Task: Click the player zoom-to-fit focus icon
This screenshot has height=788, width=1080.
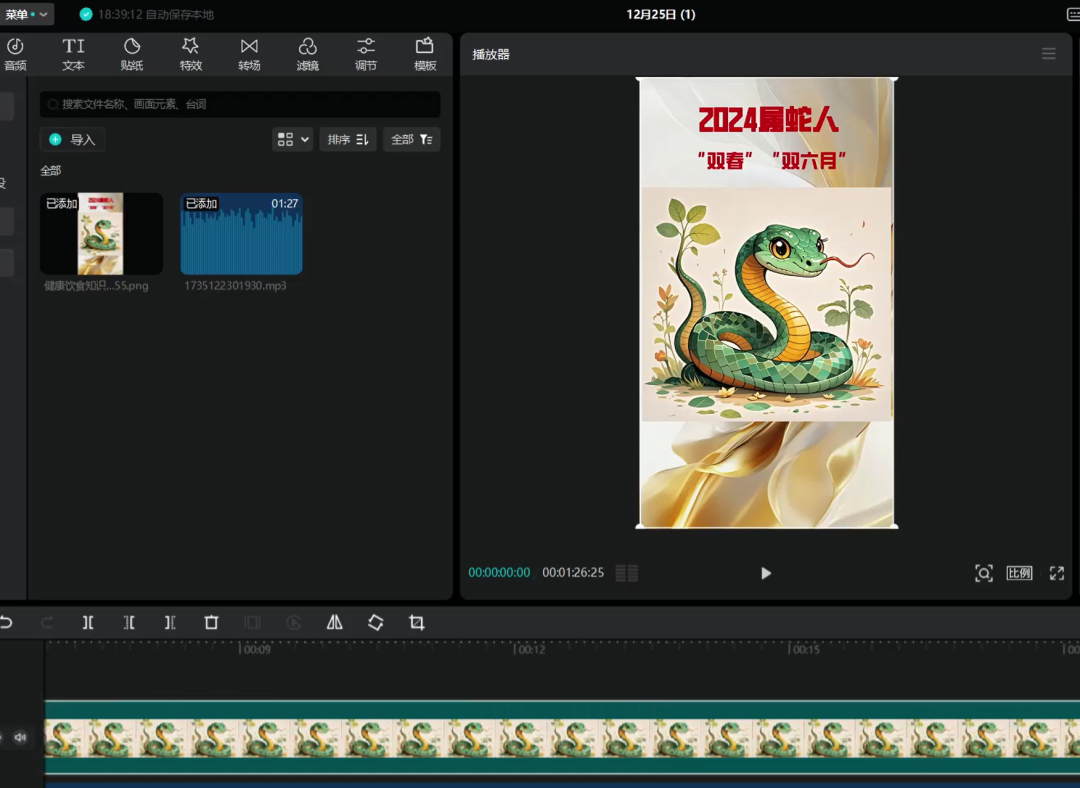Action: 984,573
